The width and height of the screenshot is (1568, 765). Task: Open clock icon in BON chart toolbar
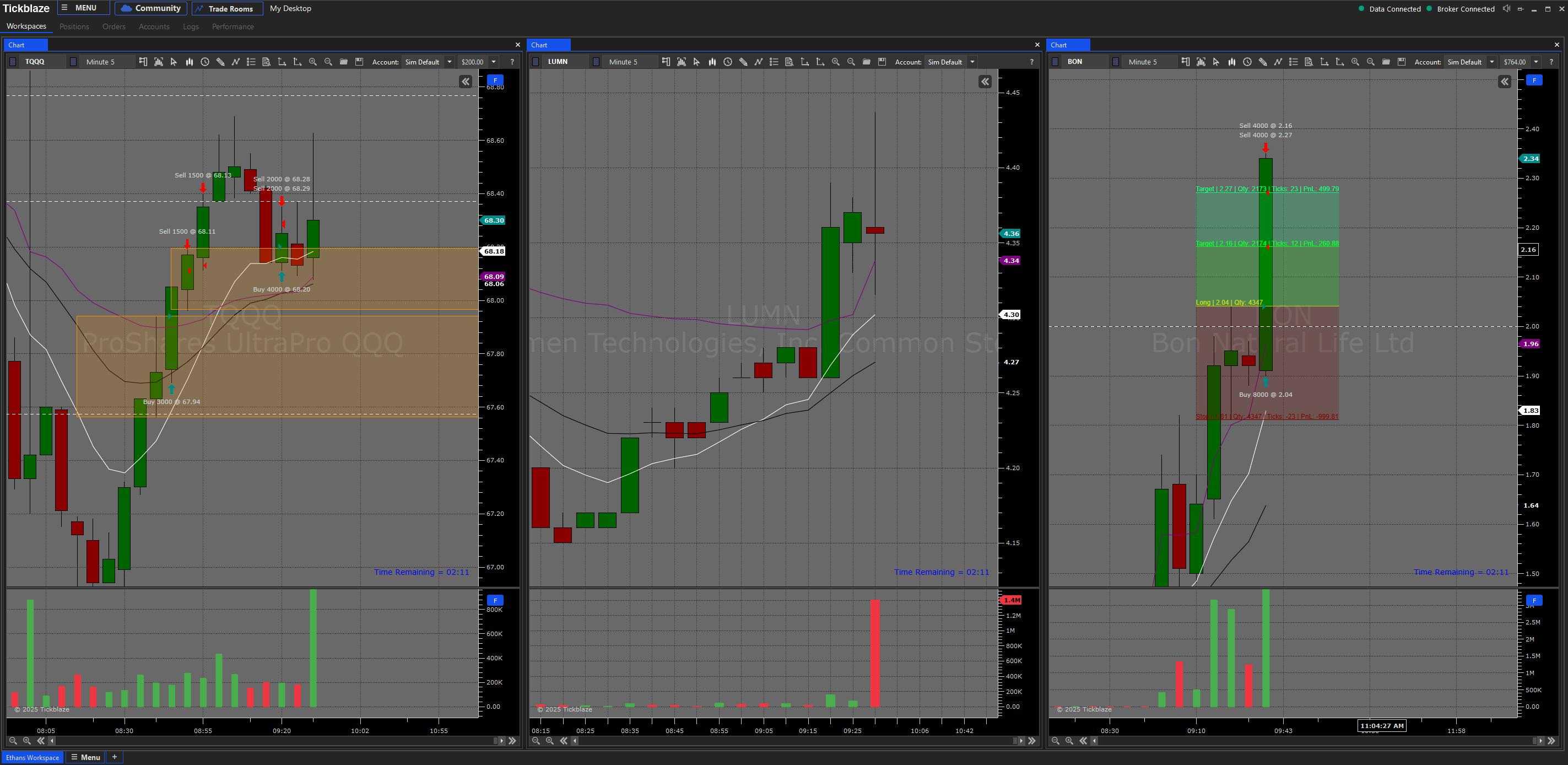pyautogui.click(x=1247, y=62)
